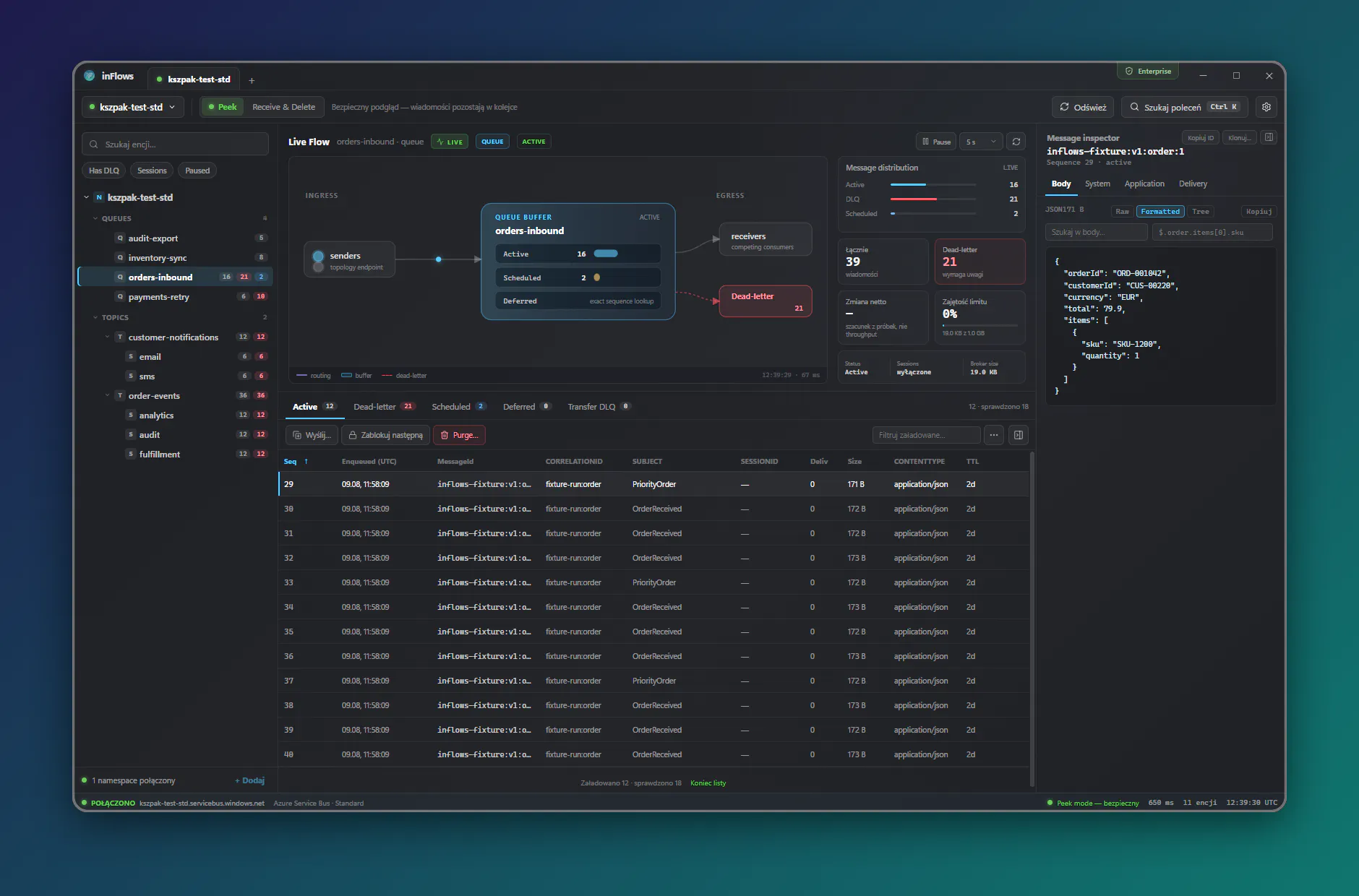Click the Purge... button
Image resolution: width=1359 pixels, height=896 pixels.
pyautogui.click(x=460, y=435)
